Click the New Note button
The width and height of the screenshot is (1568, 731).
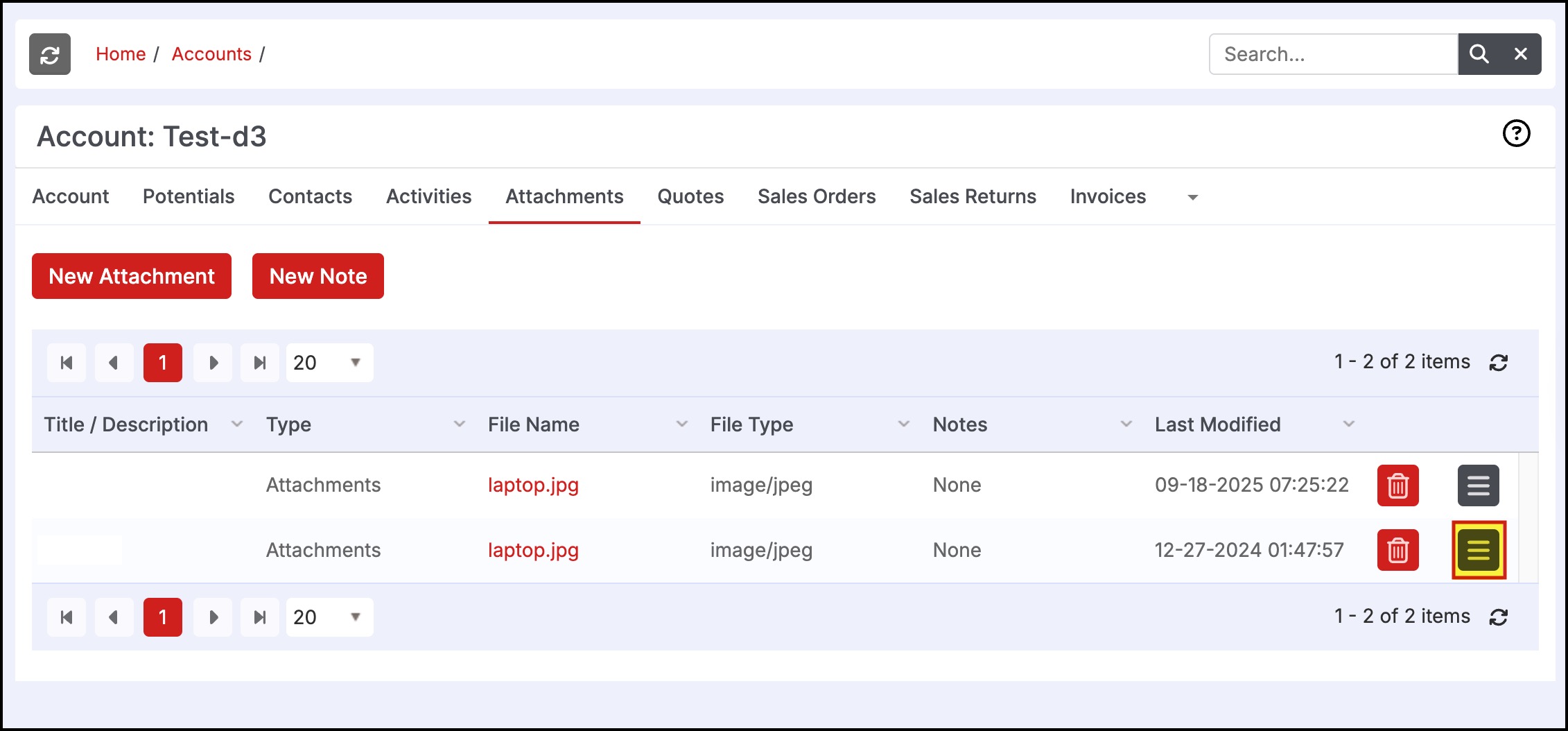(x=318, y=276)
